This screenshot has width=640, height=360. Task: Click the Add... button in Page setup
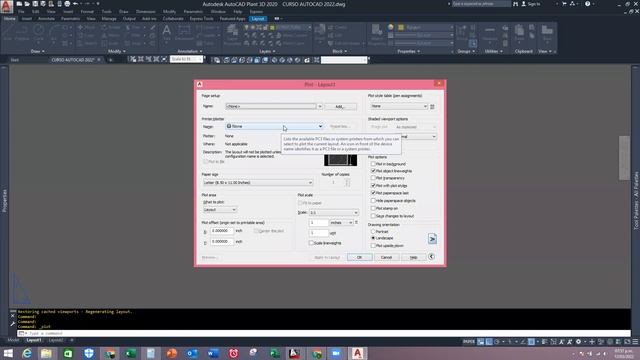[x=340, y=107]
